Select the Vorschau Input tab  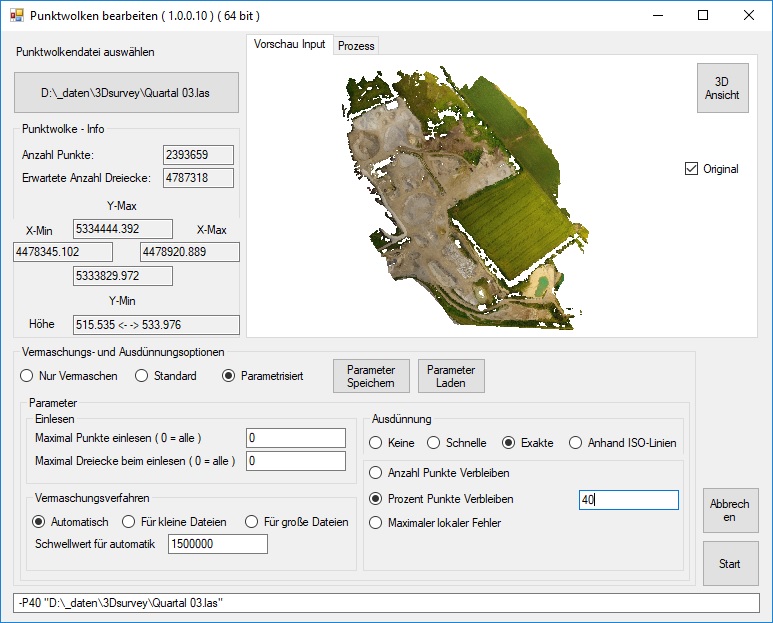(289, 45)
